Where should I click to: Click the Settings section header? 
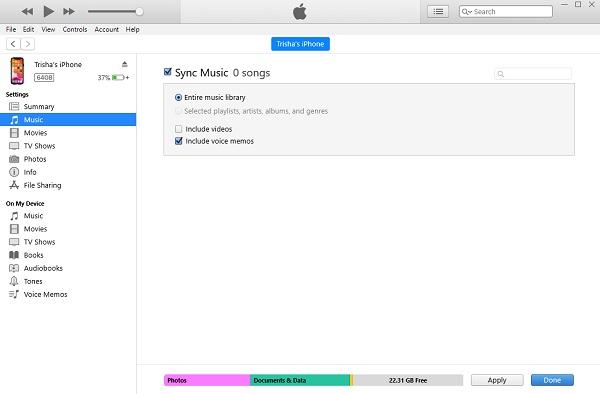point(17,94)
